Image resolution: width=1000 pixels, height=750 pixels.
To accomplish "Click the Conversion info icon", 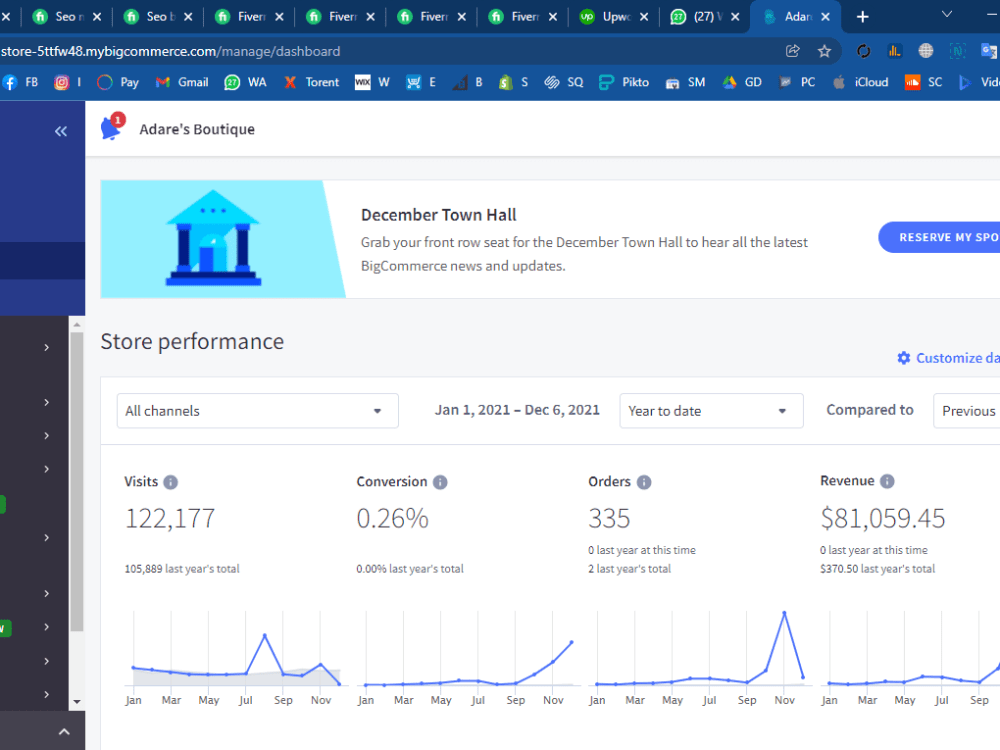I will pyautogui.click(x=440, y=482).
